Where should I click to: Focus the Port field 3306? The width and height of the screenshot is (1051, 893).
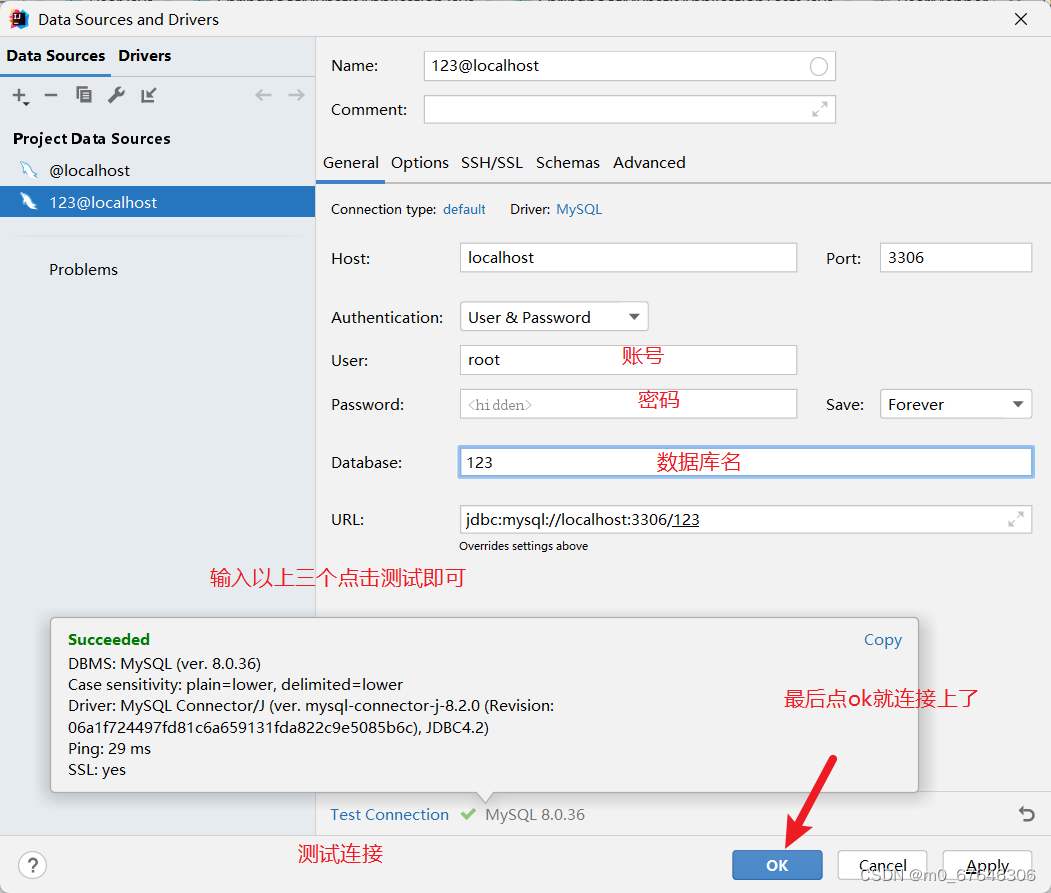coord(955,257)
